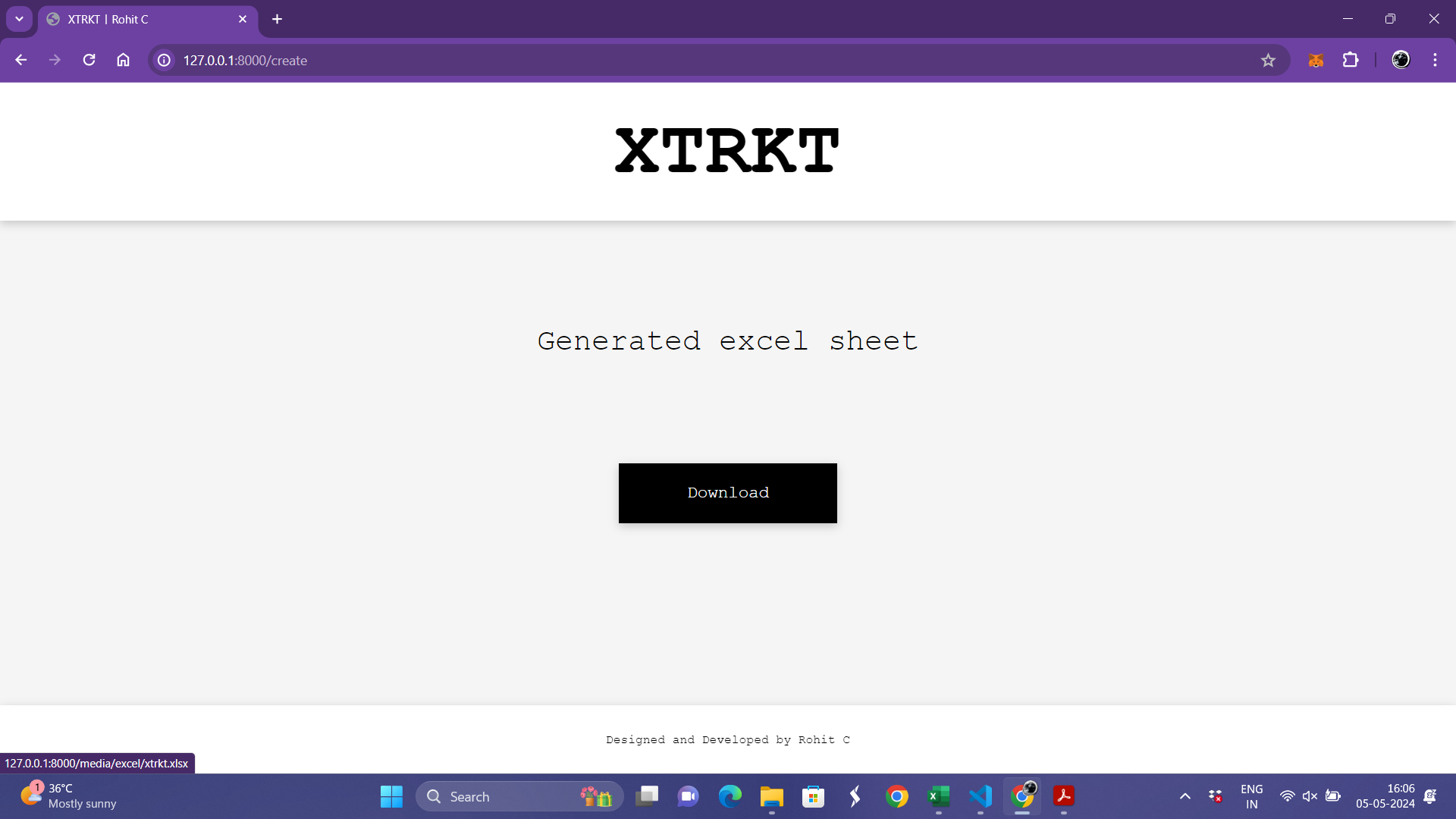
Task: Open Excel from the taskbar
Action: coord(939,796)
